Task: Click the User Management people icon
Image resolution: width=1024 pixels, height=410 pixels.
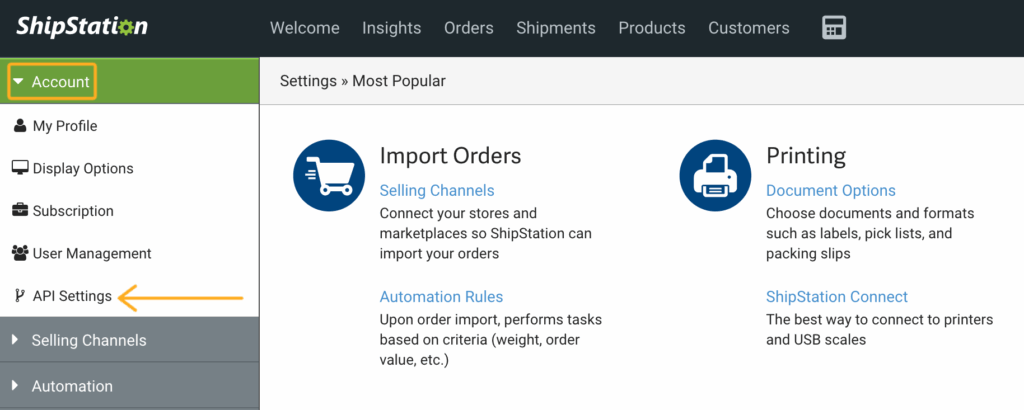Action: (20, 253)
